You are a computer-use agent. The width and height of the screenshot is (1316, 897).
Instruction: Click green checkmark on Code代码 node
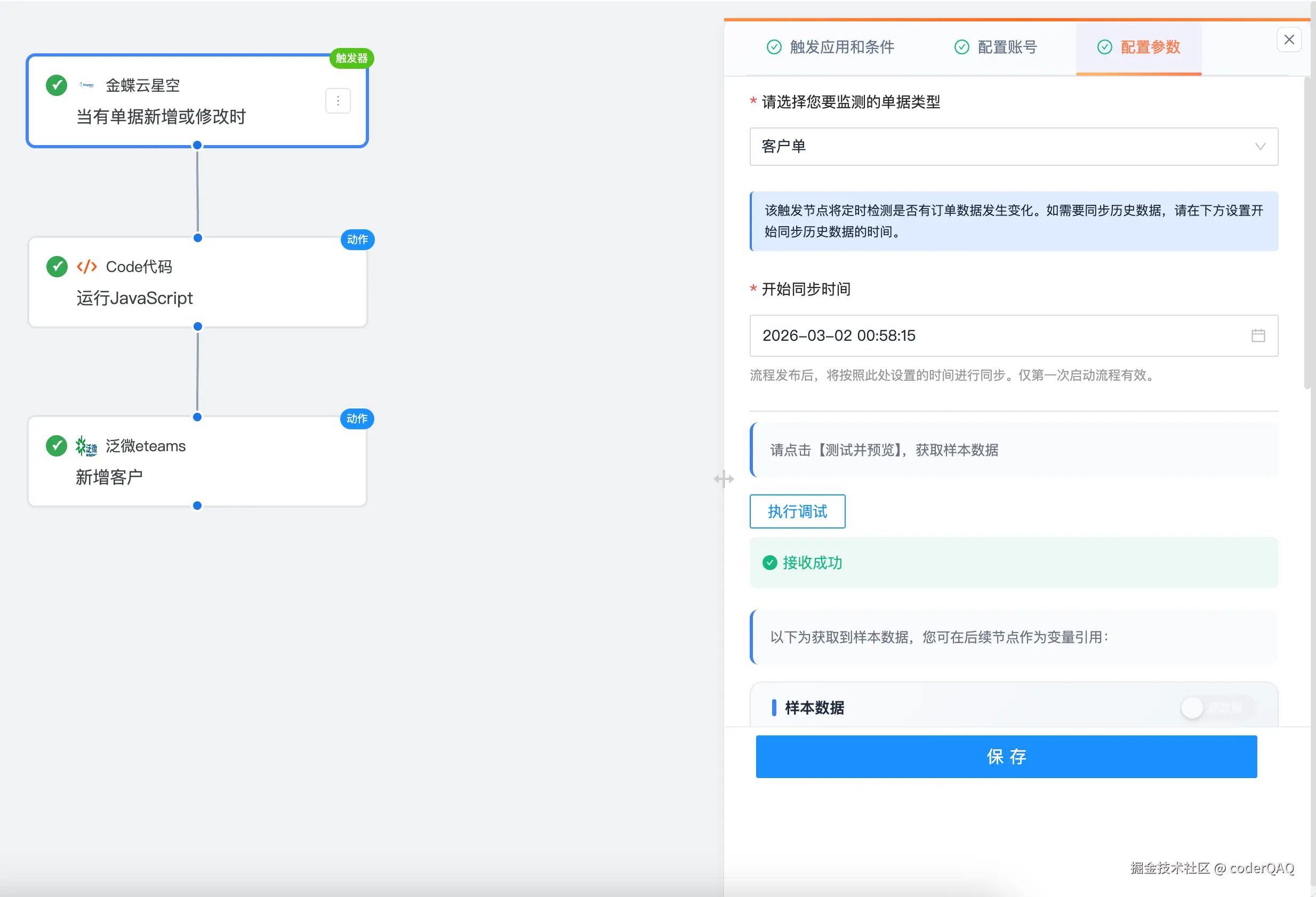(57, 267)
